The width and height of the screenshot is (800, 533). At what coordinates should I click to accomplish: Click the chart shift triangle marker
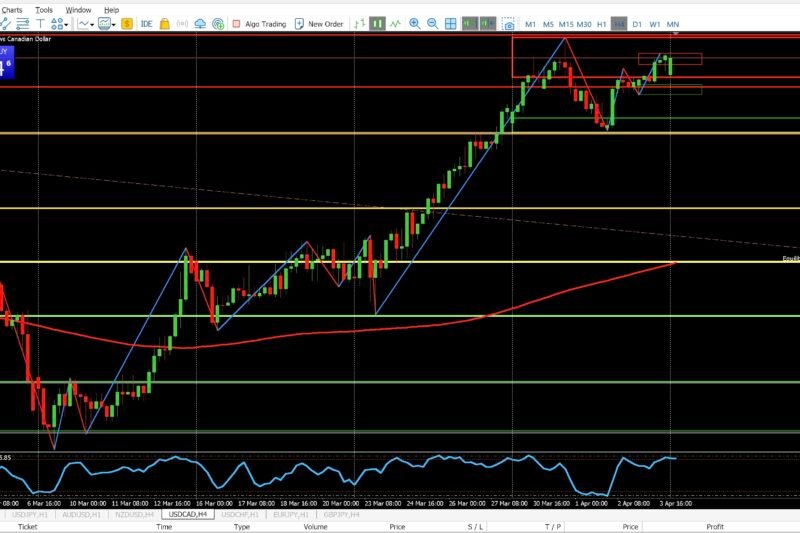tap(676, 34)
